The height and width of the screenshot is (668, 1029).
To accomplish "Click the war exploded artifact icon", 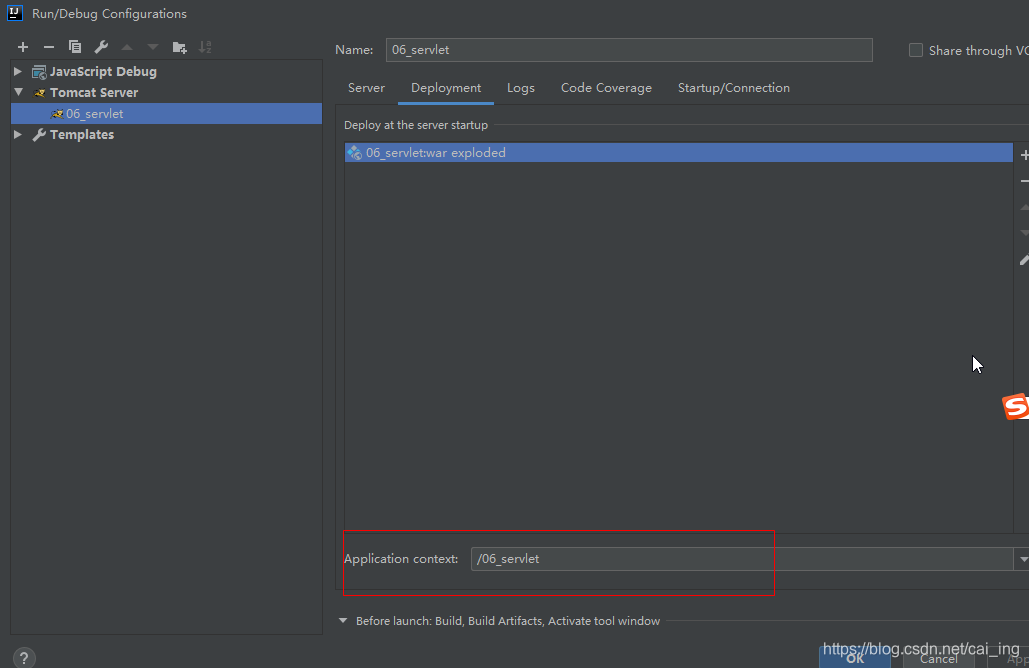I will 355,153.
